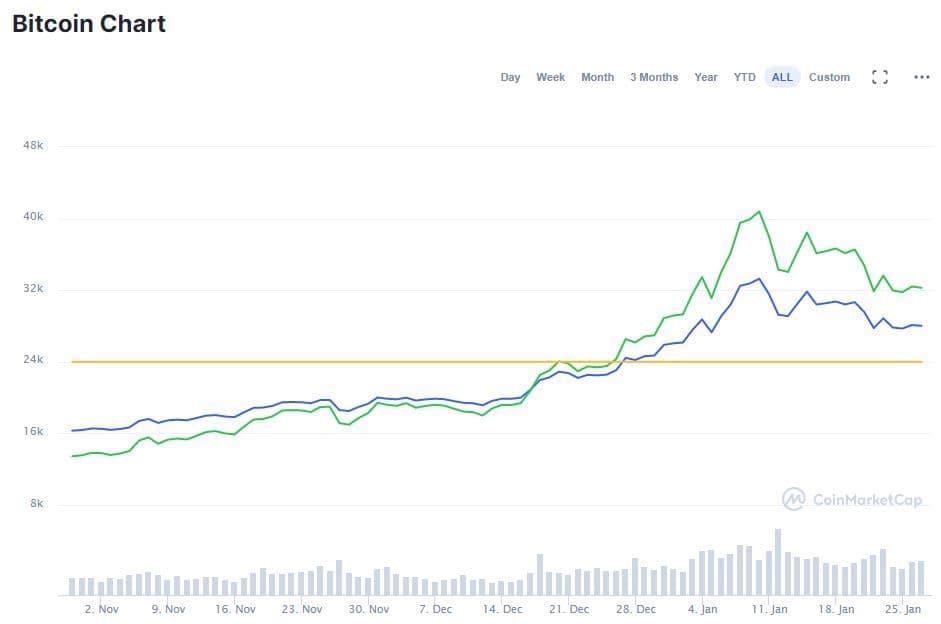Click the 2. Nov date axis label
This screenshot has height=624, width=941.
(x=101, y=609)
